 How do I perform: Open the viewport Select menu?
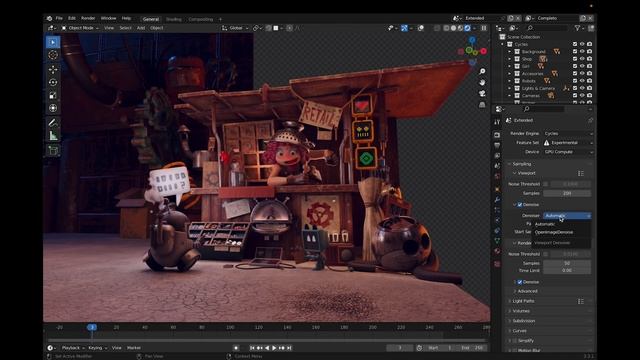point(125,28)
